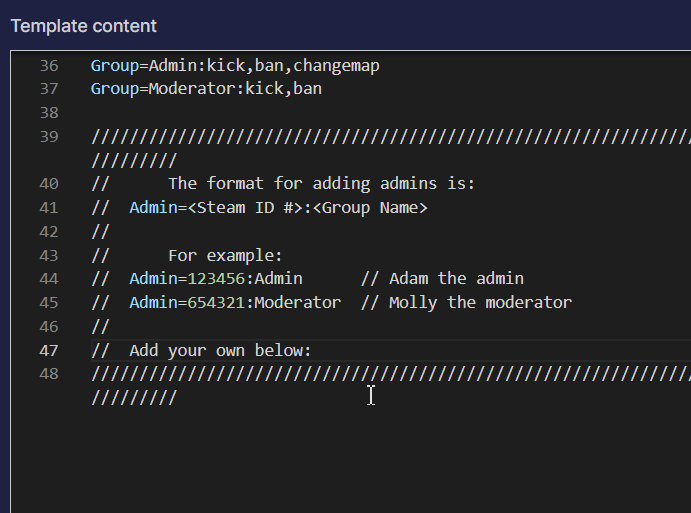Click the '<Group Name>' placeholder text
Screen dimensions: 691x513
(370, 208)
